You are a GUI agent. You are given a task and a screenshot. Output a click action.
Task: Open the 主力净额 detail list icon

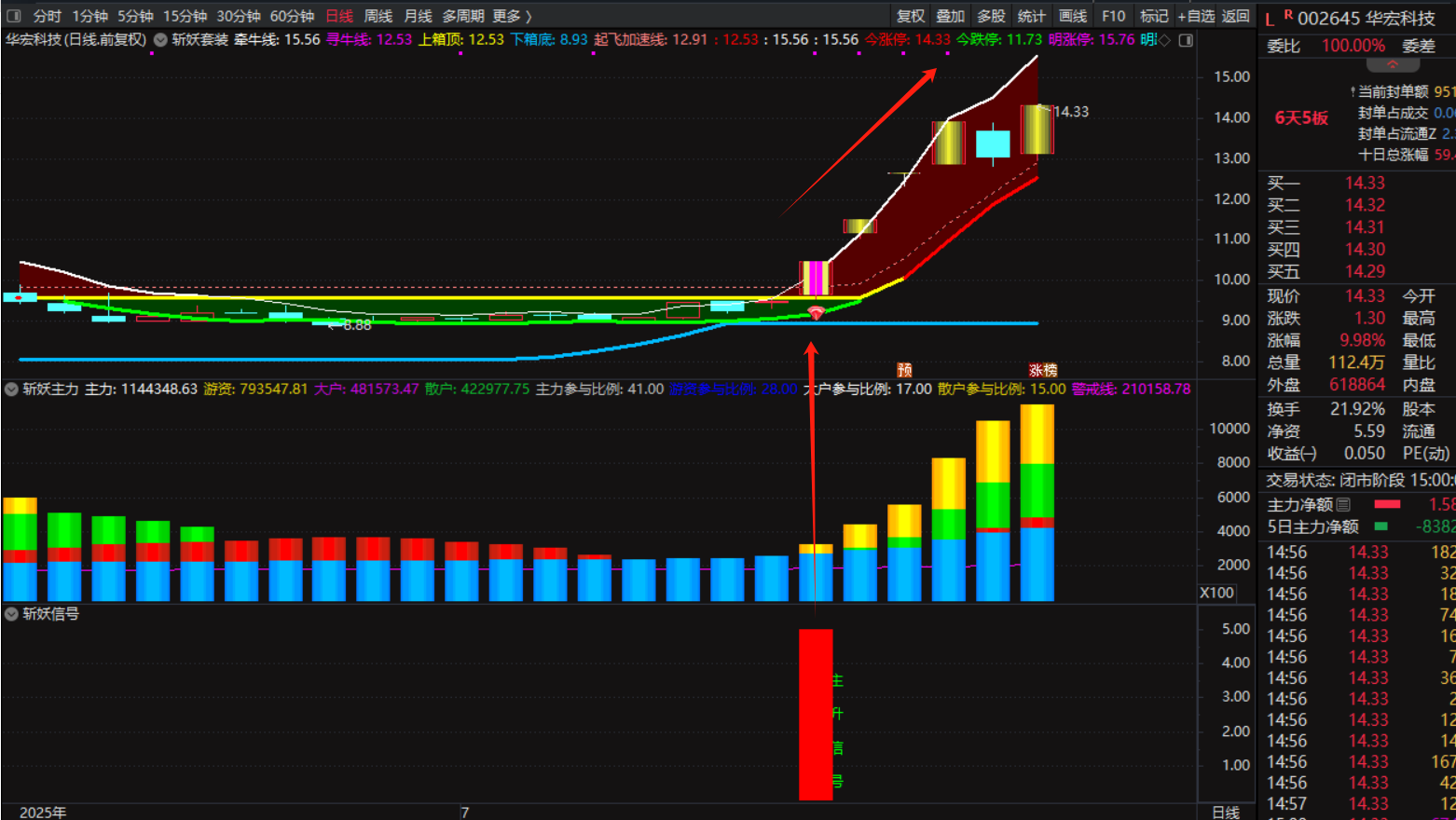click(1343, 504)
